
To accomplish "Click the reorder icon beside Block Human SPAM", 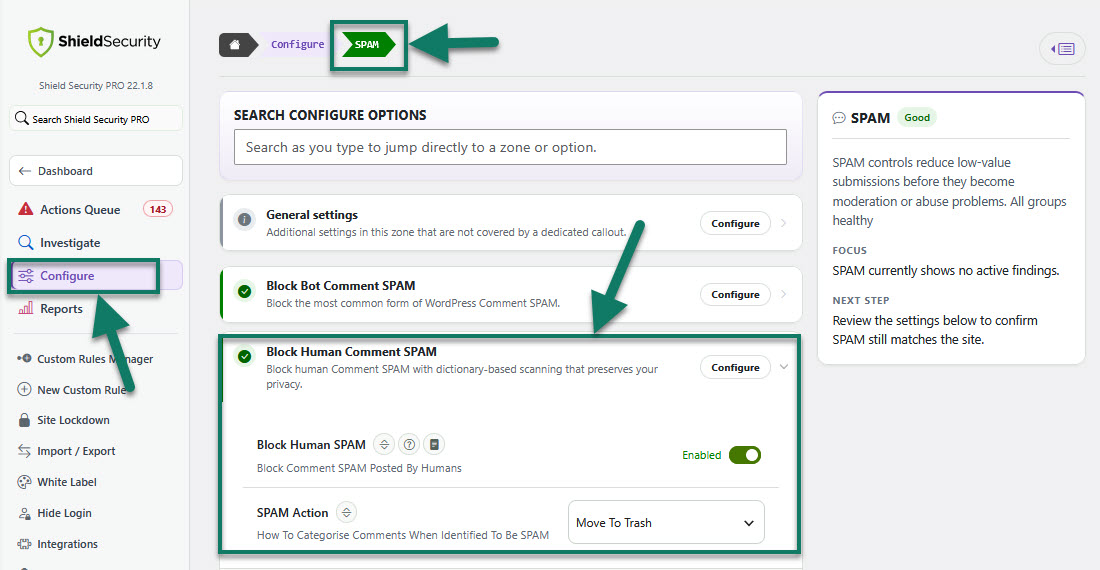I will pyautogui.click(x=384, y=445).
